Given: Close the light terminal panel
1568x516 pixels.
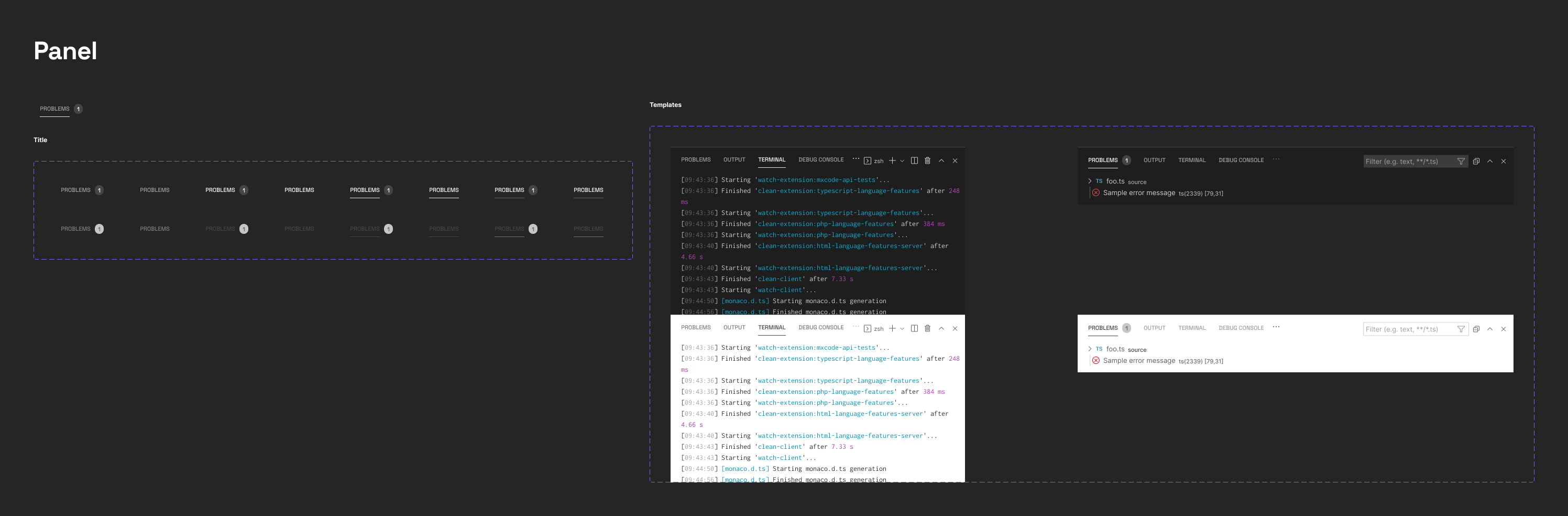Looking at the screenshot, I should 955,328.
